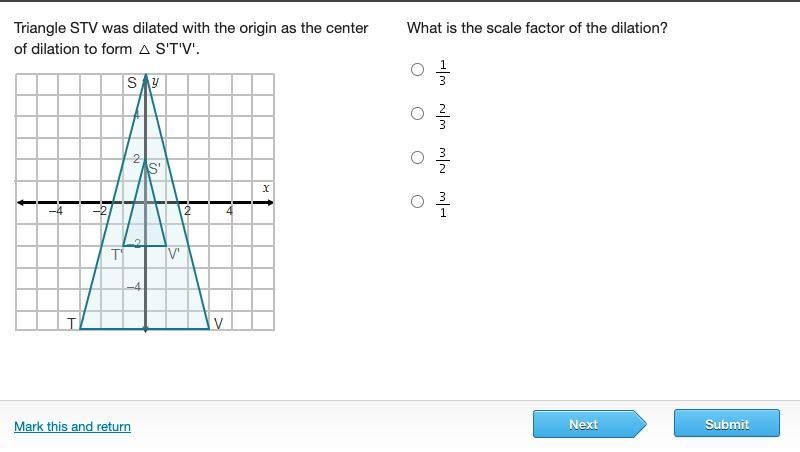The width and height of the screenshot is (800, 452).
Task: Open the Mark this and return link
Action: point(72,426)
